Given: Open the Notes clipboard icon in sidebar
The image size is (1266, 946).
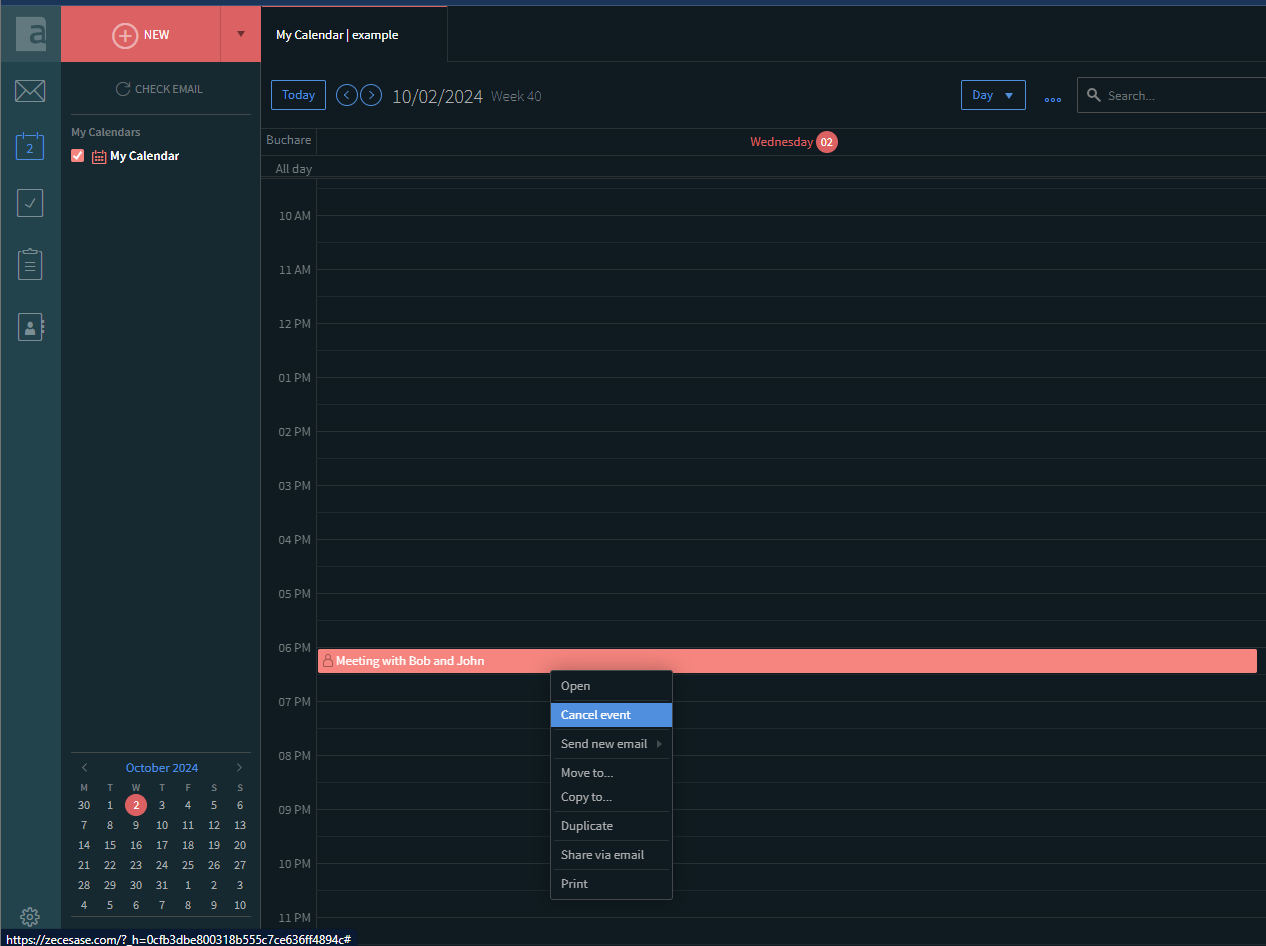Looking at the screenshot, I should (30, 265).
